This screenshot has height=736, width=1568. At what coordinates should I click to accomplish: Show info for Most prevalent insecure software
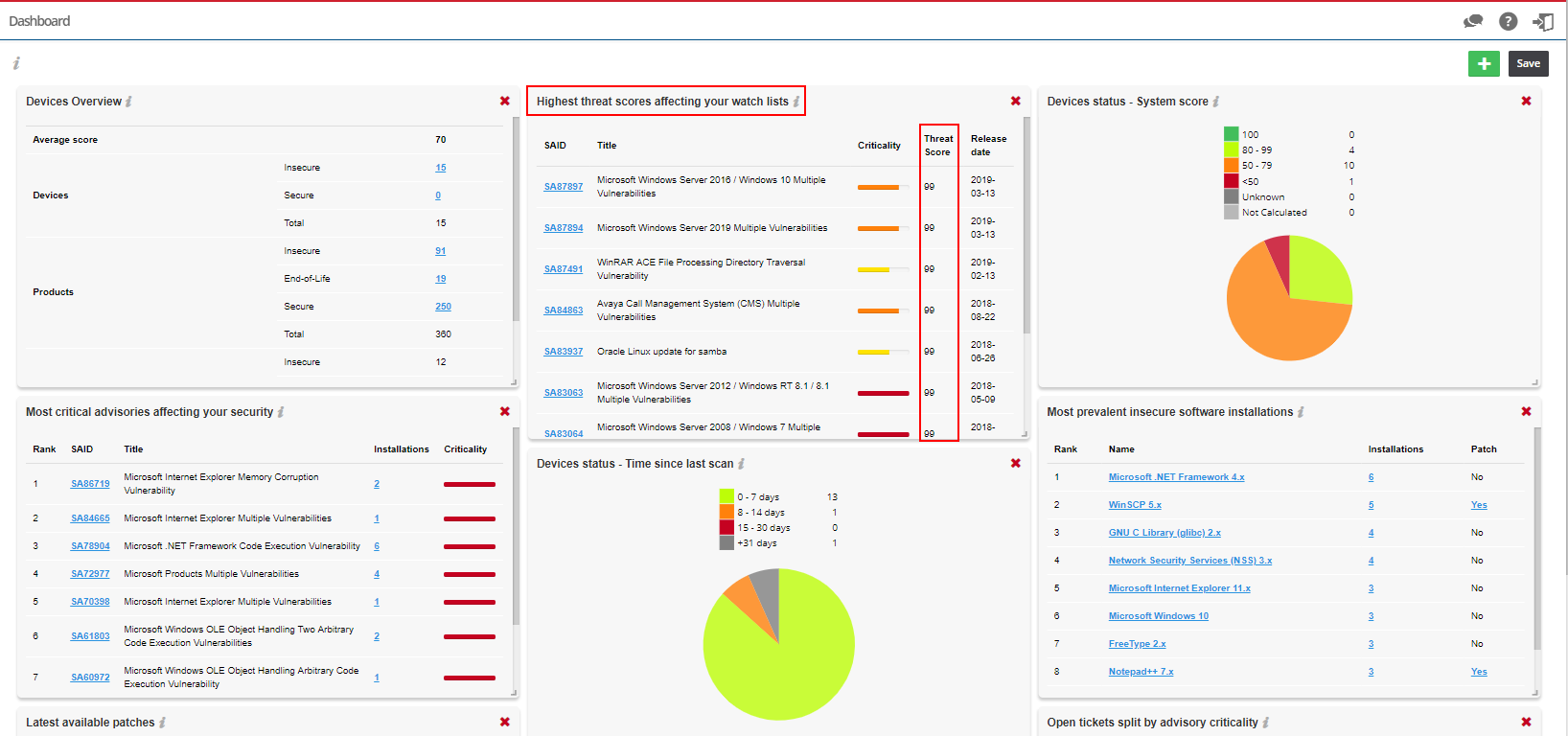(1301, 412)
